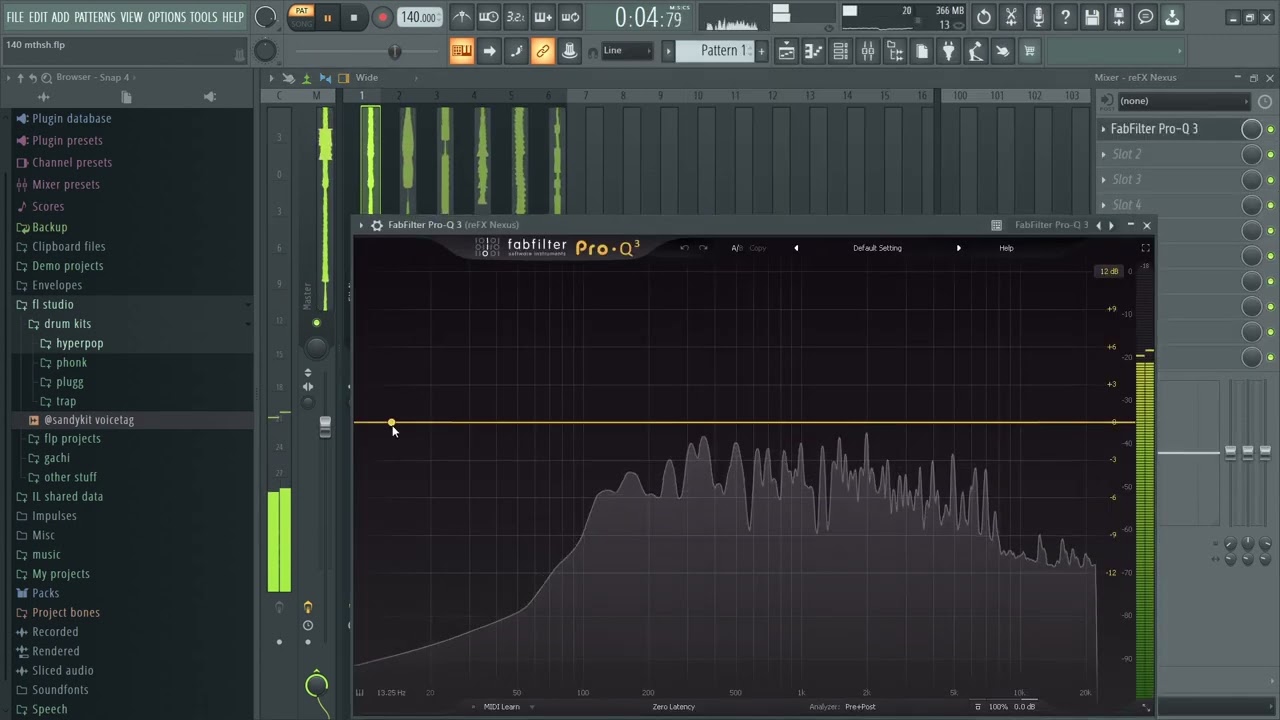Viewport: 1280px width, 720px height.
Task: Select the @sandykit voicetag file
Action: (x=88, y=420)
